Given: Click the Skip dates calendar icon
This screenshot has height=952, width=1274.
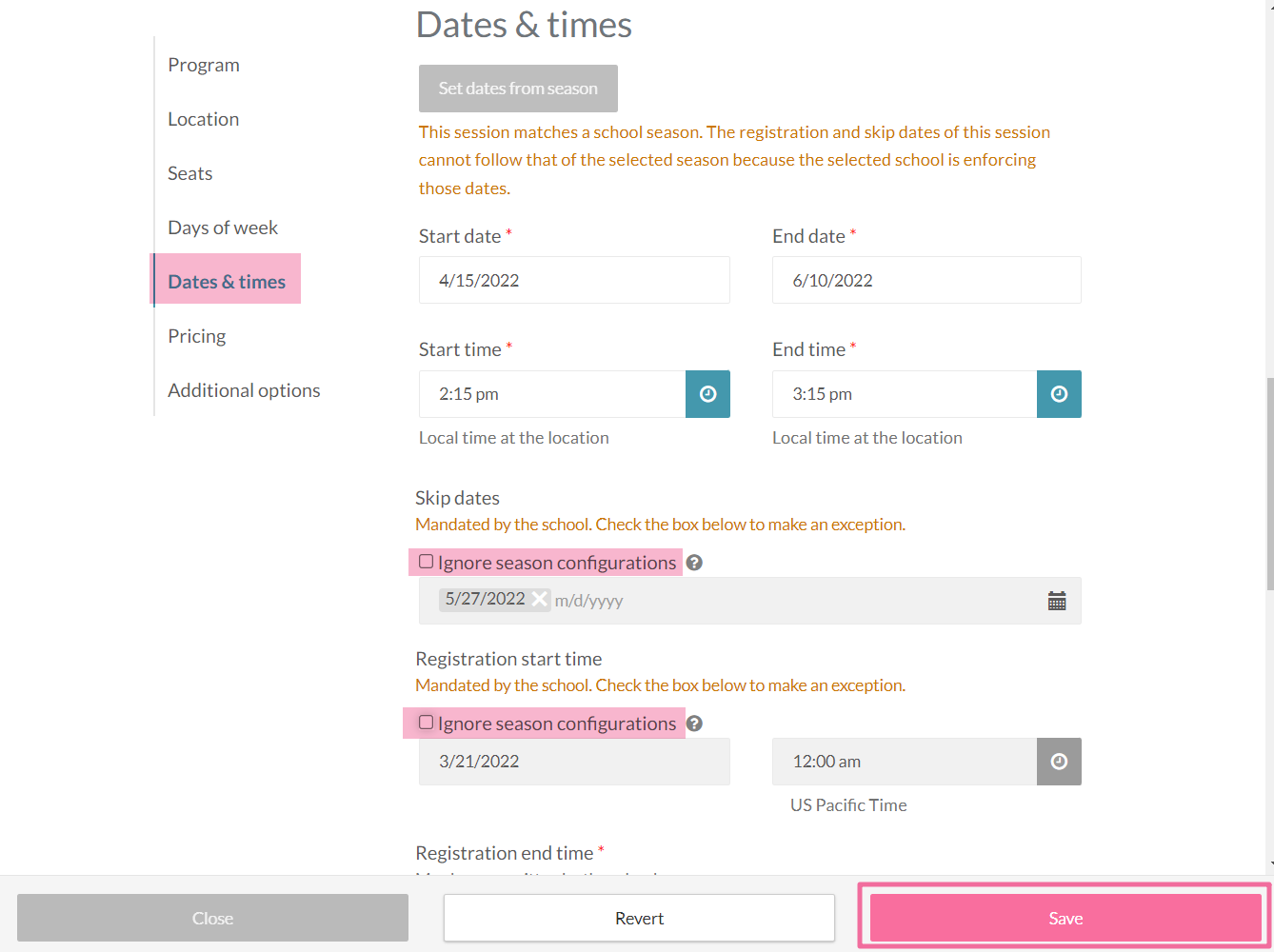Looking at the screenshot, I should (1057, 601).
